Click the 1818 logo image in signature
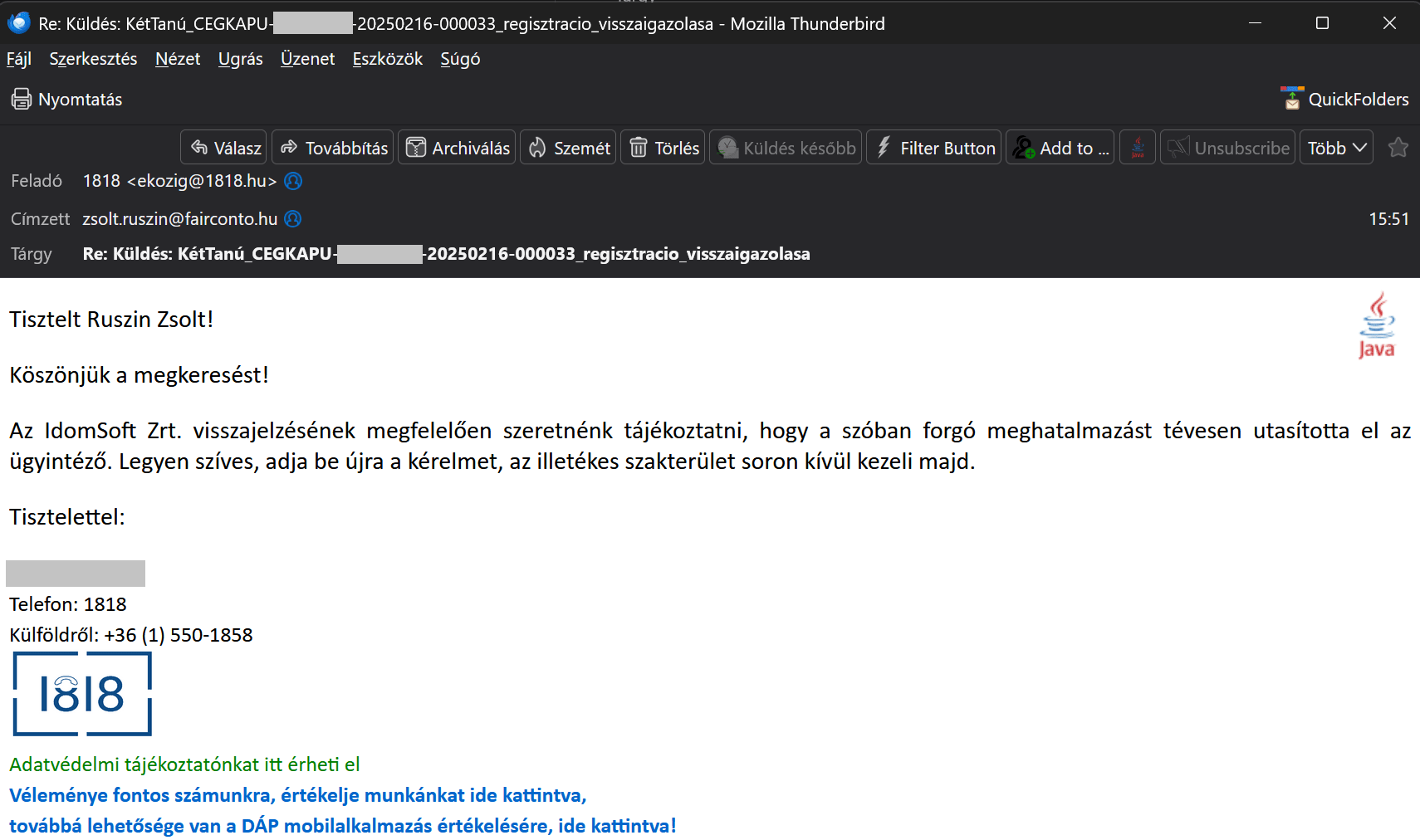The width and height of the screenshot is (1420, 840). (x=82, y=694)
